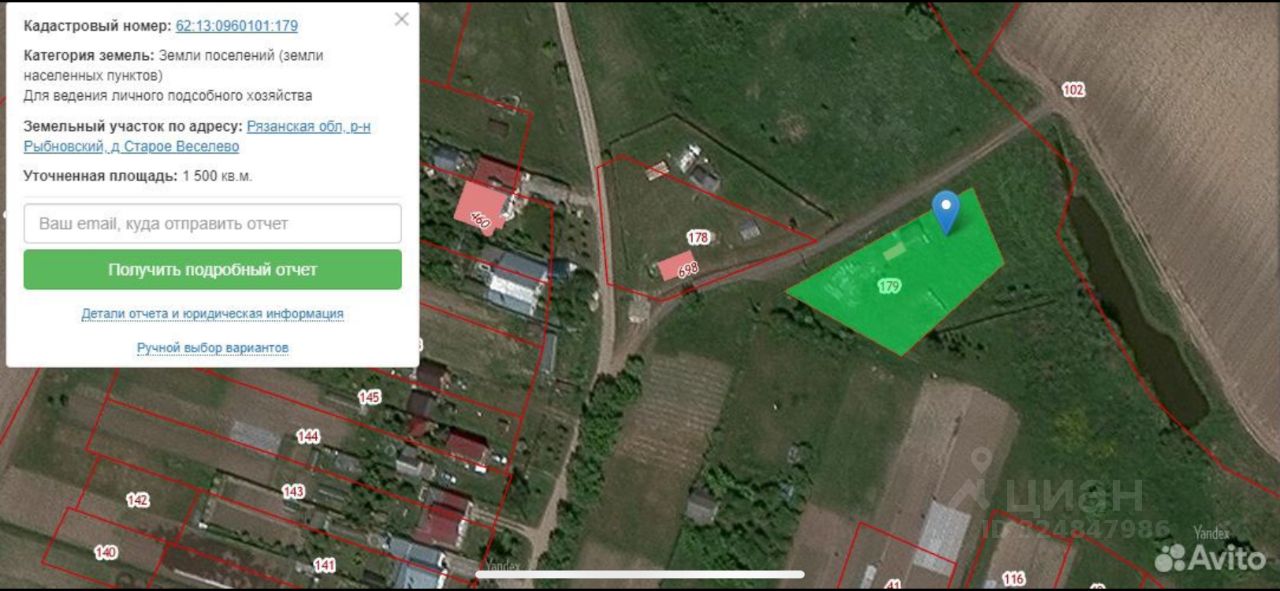Select parcel label 144
The height and width of the screenshot is (591, 1280).
tap(308, 436)
